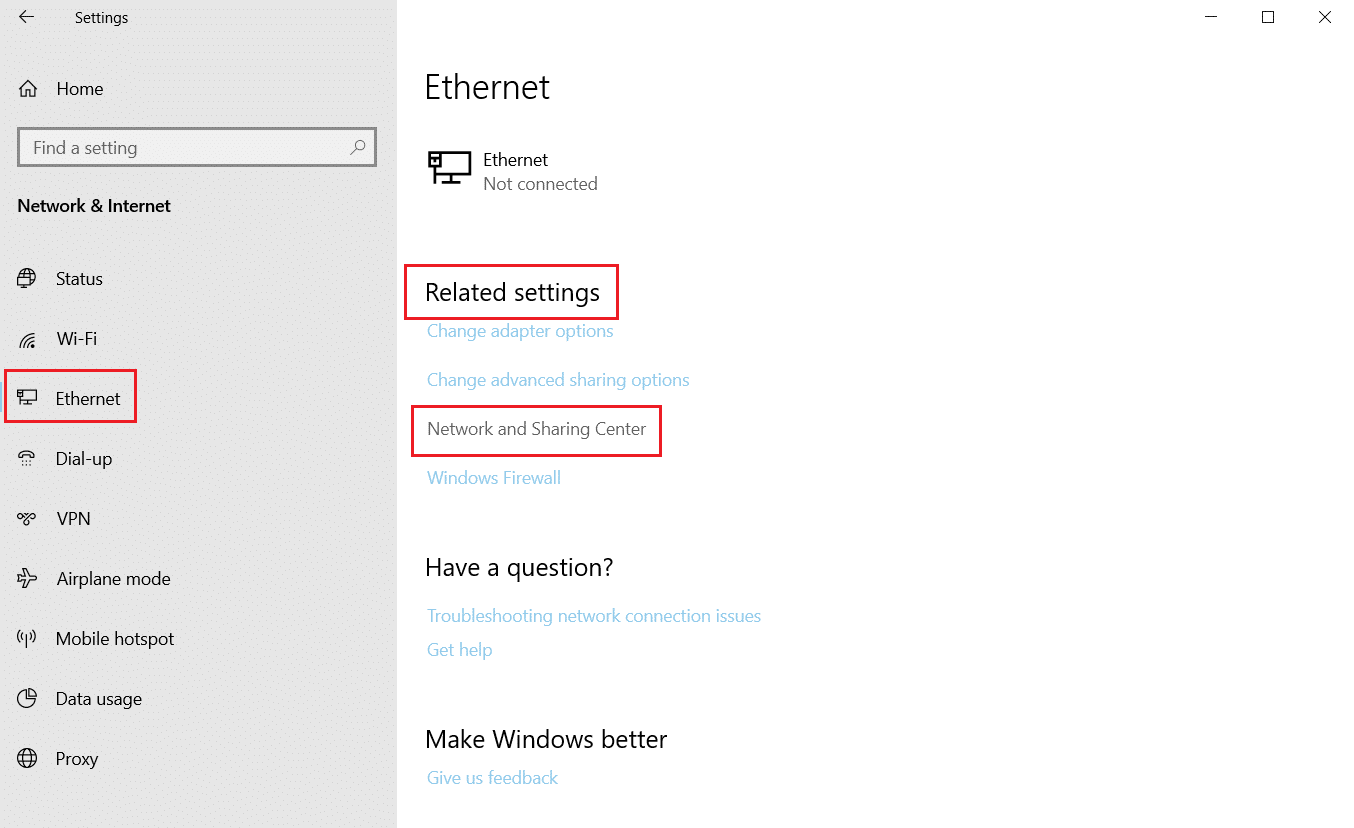Click the Home house icon

point(28,89)
